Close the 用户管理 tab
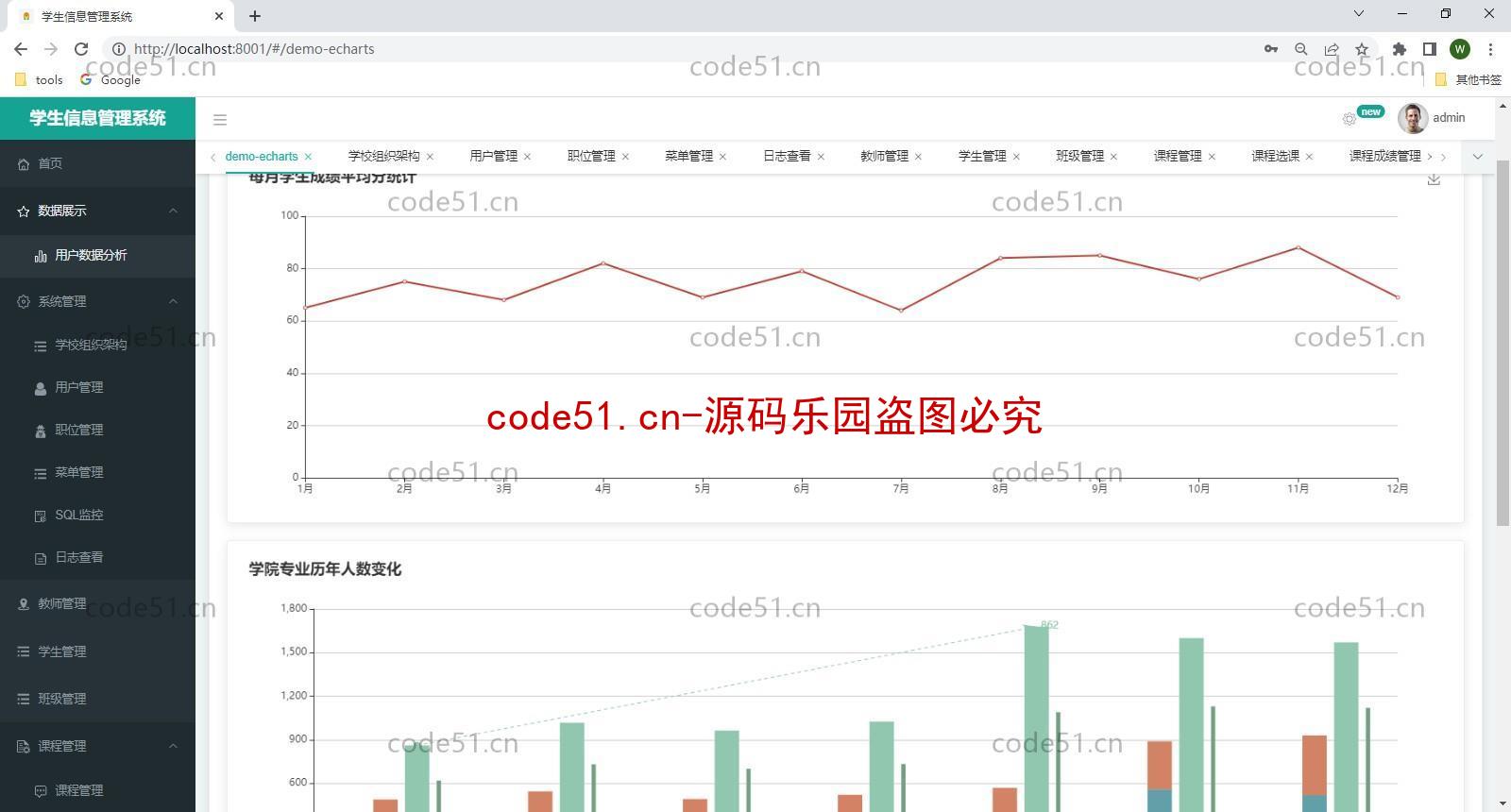The width and height of the screenshot is (1511, 812). (527, 157)
